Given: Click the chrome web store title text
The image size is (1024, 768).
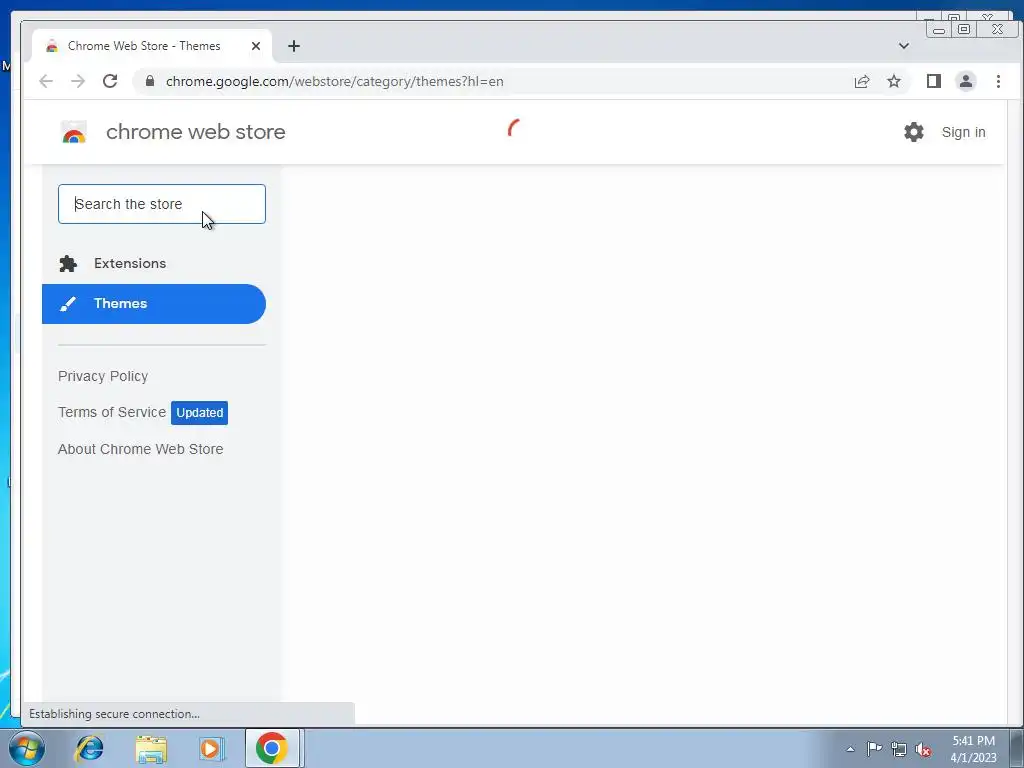Looking at the screenshot, I should [195, 132].
